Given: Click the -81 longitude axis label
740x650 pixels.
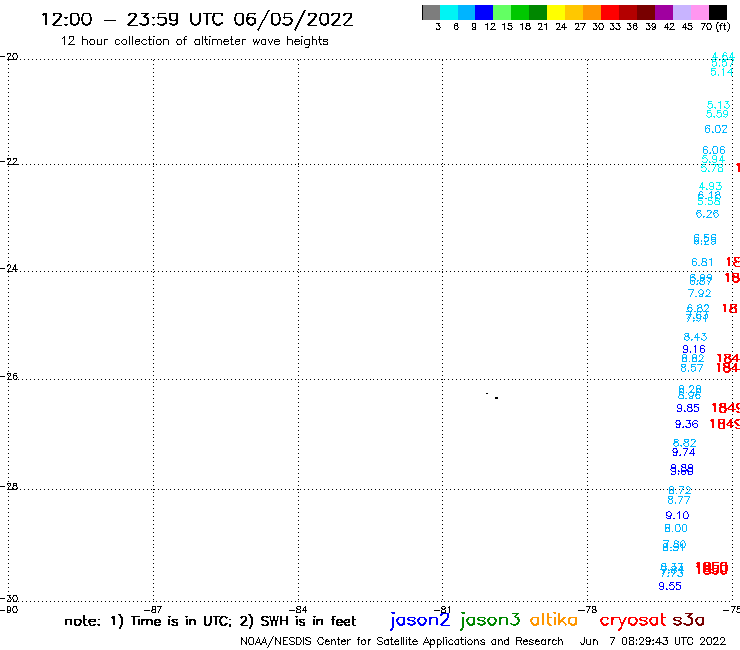Looking at the screenshot, I should [x=443, y=609].
